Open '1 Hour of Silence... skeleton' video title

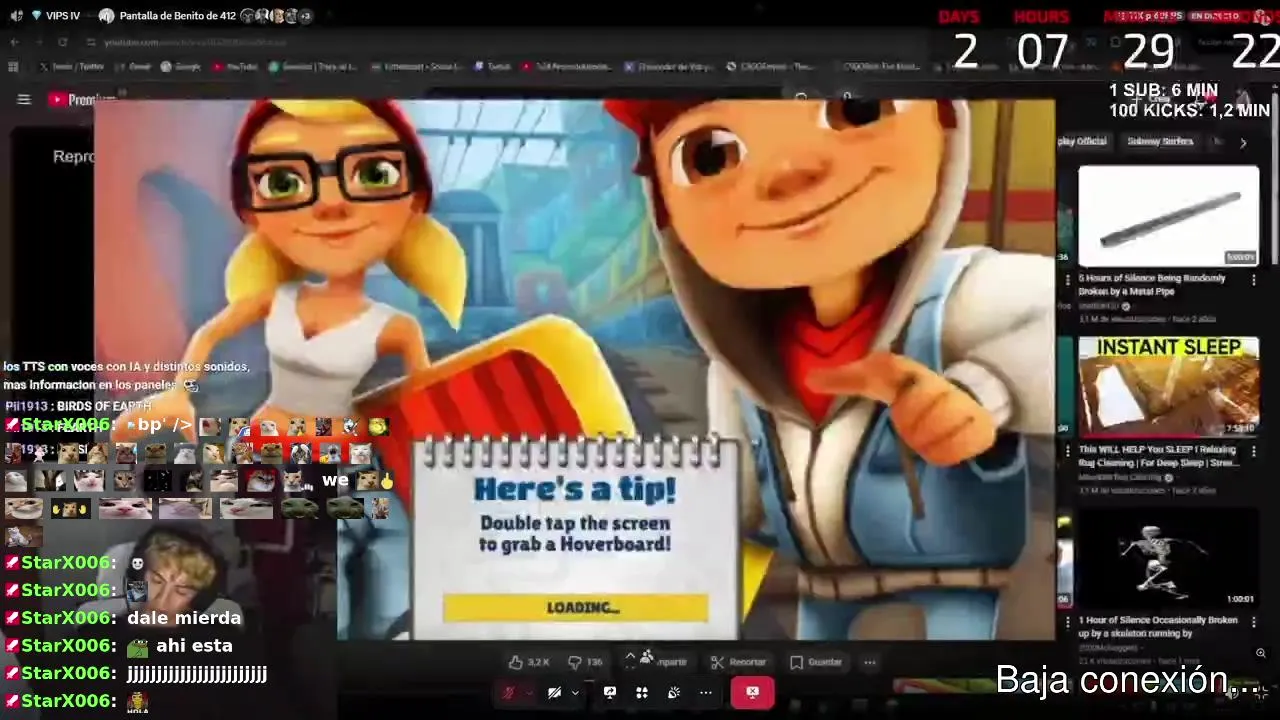pos(1158,627)
